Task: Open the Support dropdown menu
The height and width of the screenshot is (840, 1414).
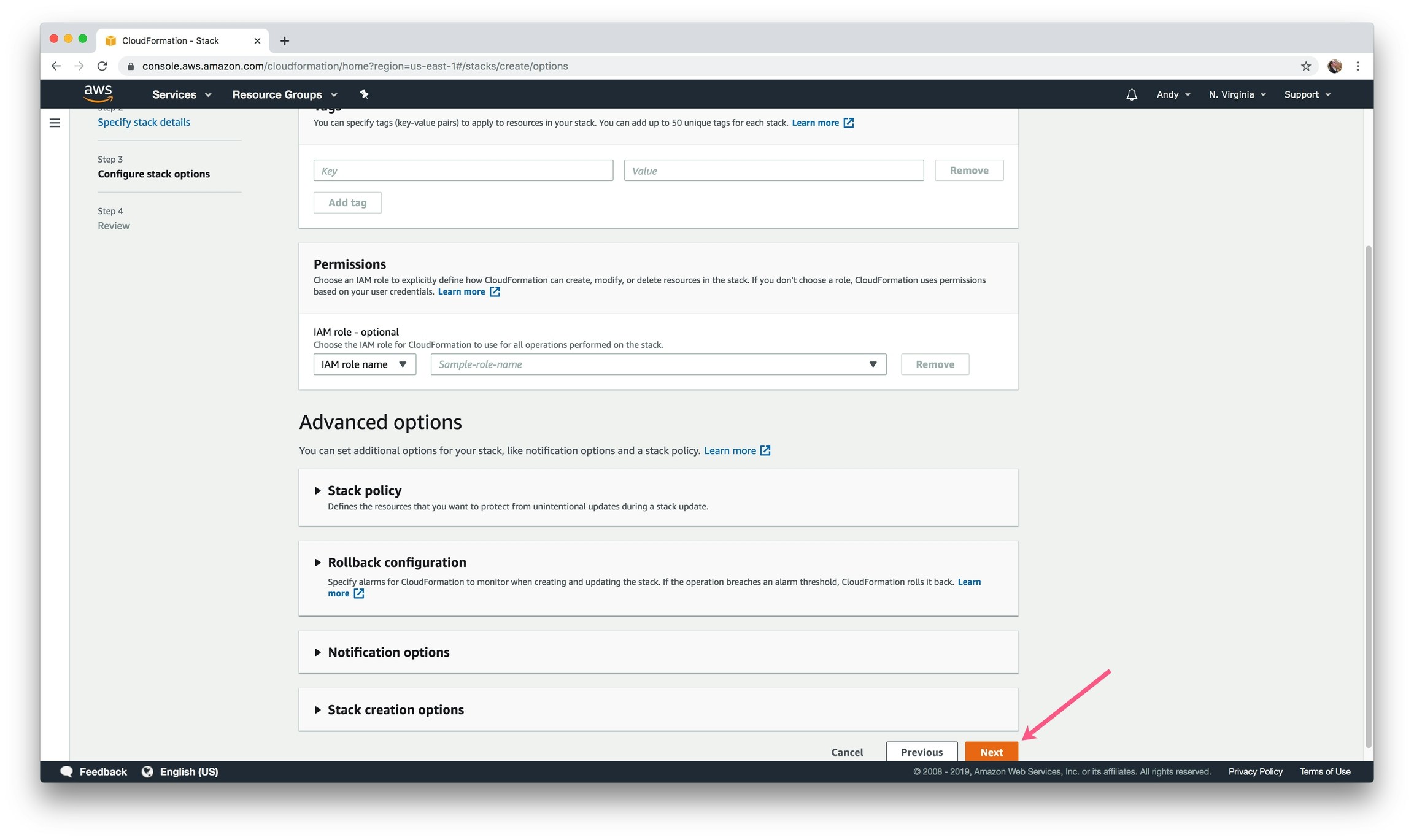Action: point(1307,94)
